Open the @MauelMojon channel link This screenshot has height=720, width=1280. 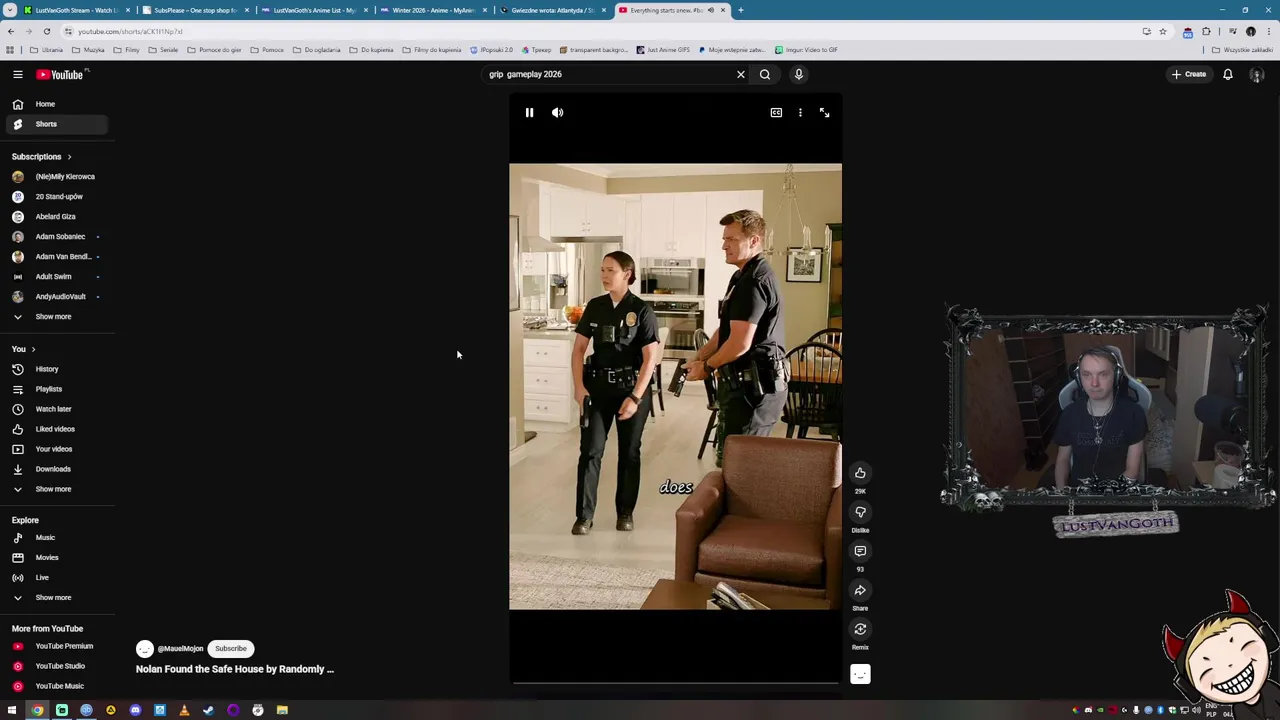pyautogui.click(x=180, y=649)
